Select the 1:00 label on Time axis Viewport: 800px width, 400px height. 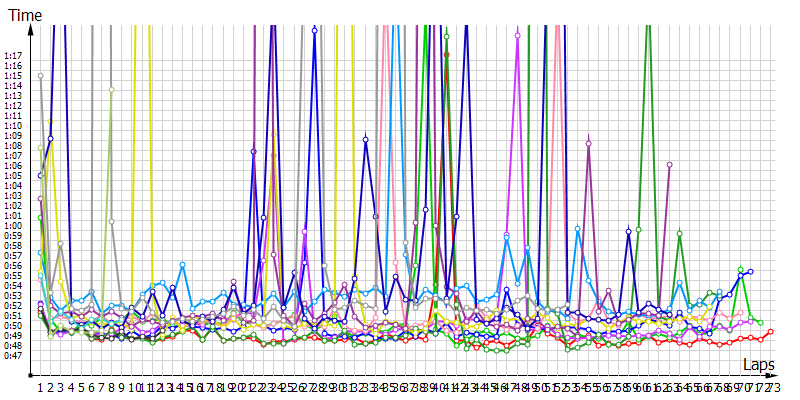(13, 225)
